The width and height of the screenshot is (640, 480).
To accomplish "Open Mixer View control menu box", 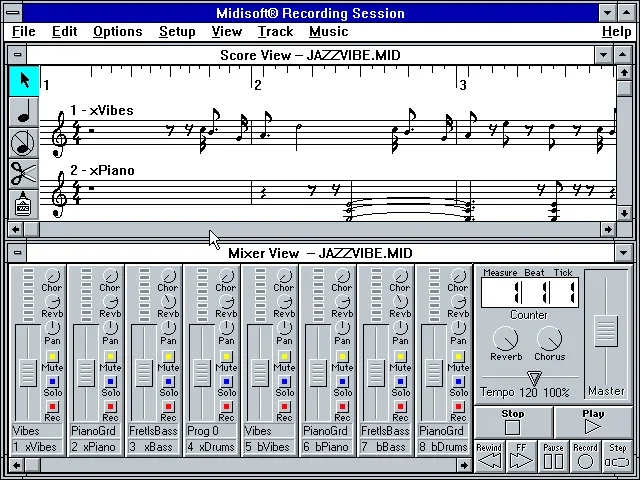I will tap(17, 253).
